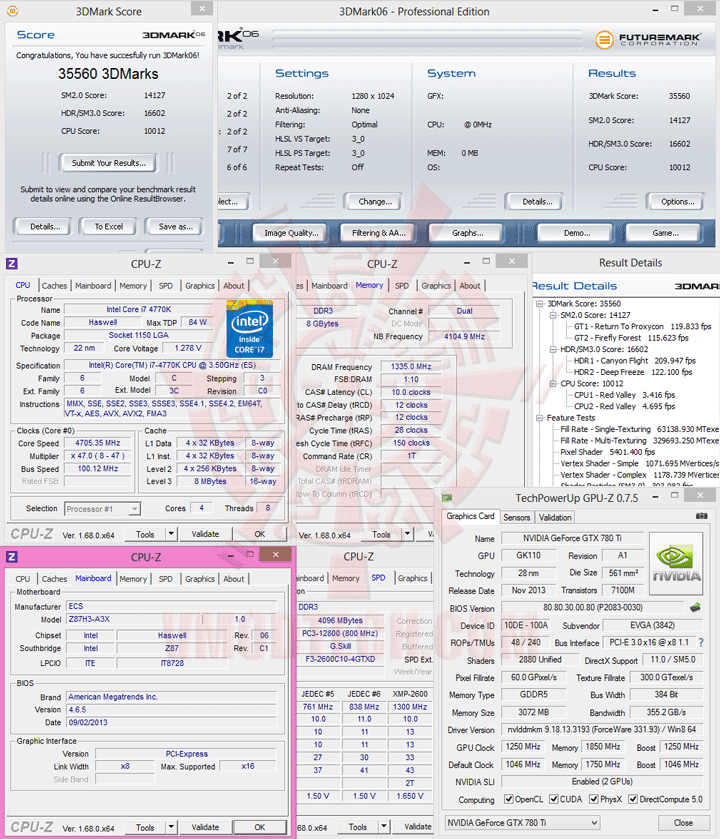Toggle the OpenCL checkbox
Screen dimensions: 720x839
coord(508,799)
